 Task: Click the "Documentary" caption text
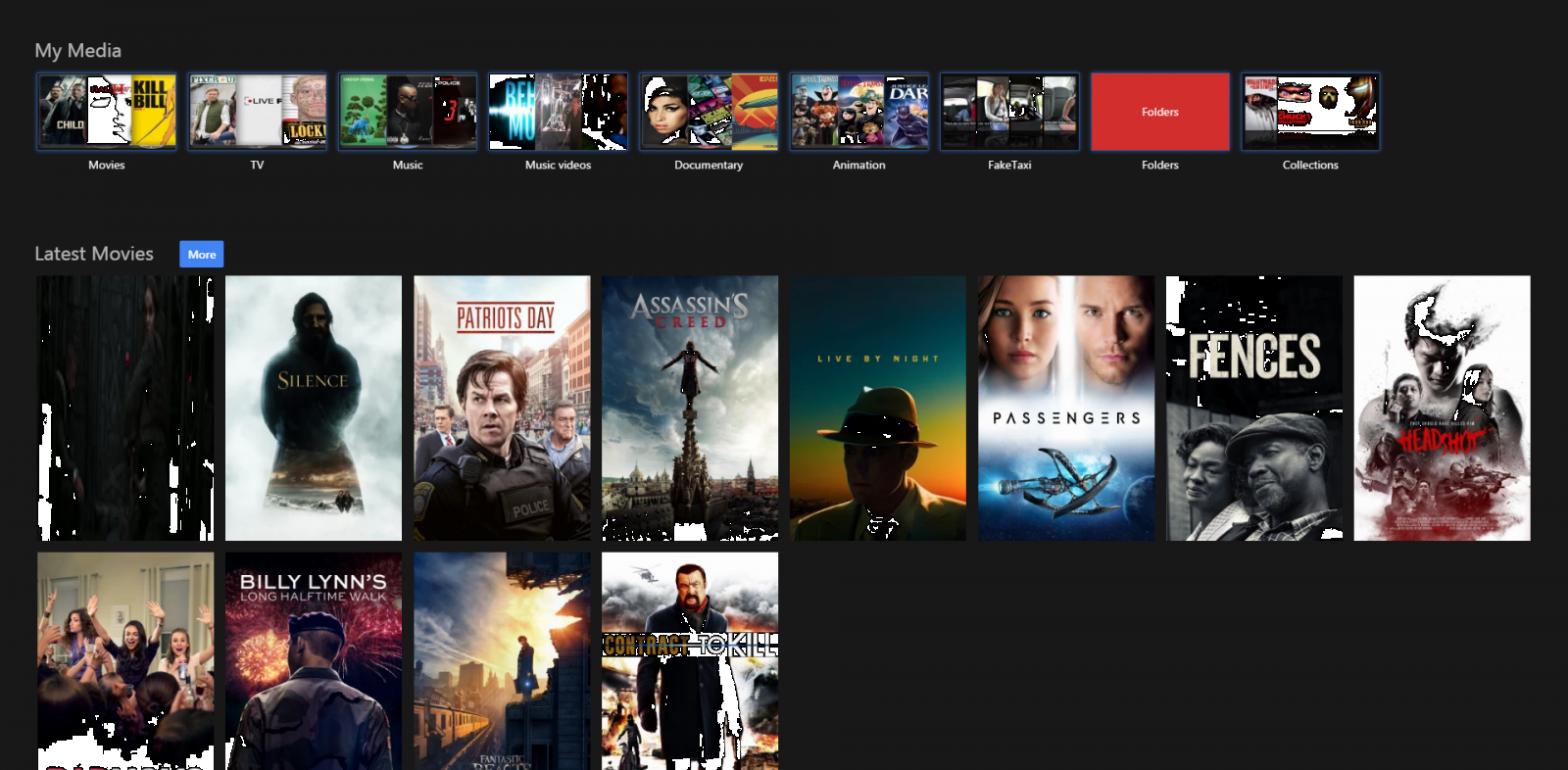709,166
